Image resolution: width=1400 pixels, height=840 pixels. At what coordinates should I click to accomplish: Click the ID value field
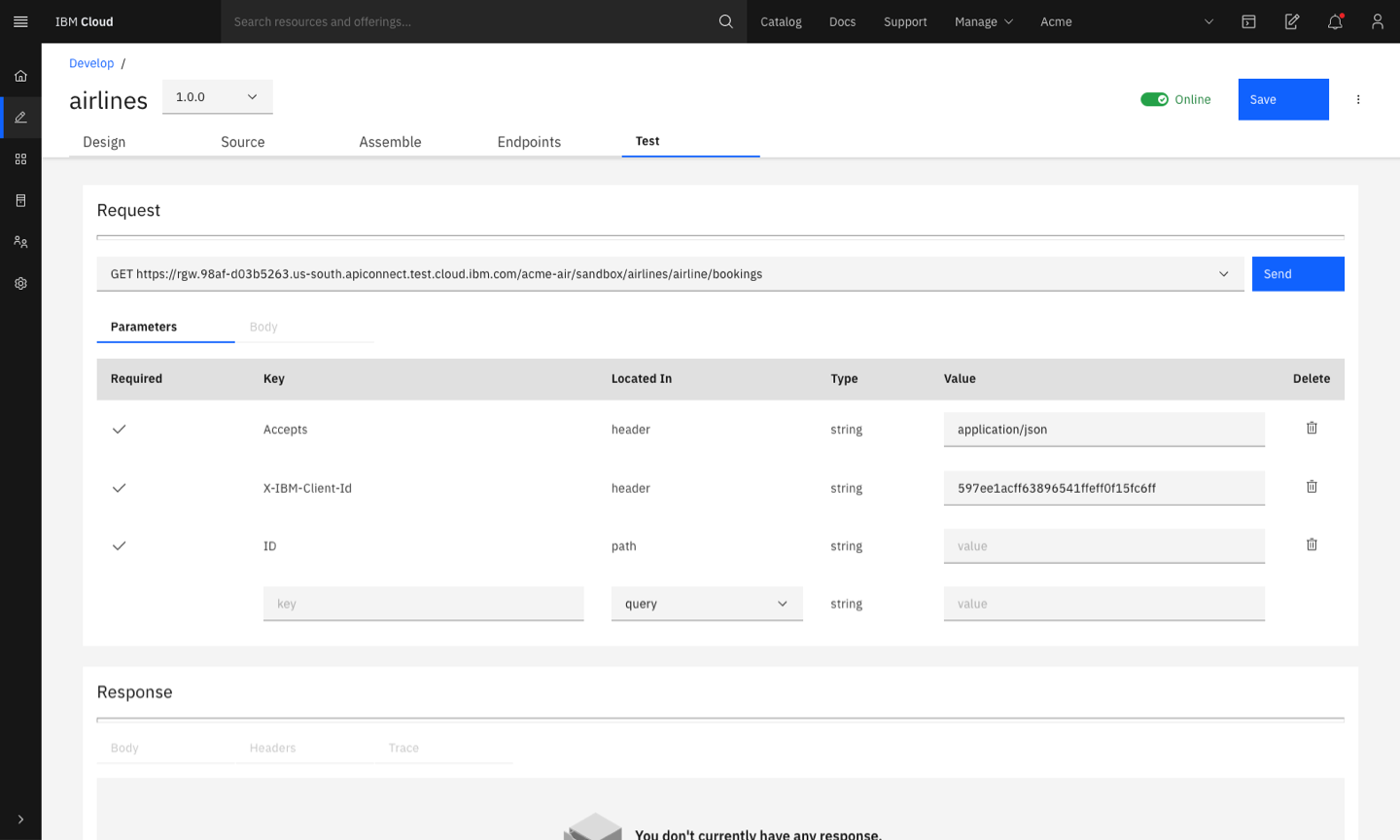coord(1104,546)
